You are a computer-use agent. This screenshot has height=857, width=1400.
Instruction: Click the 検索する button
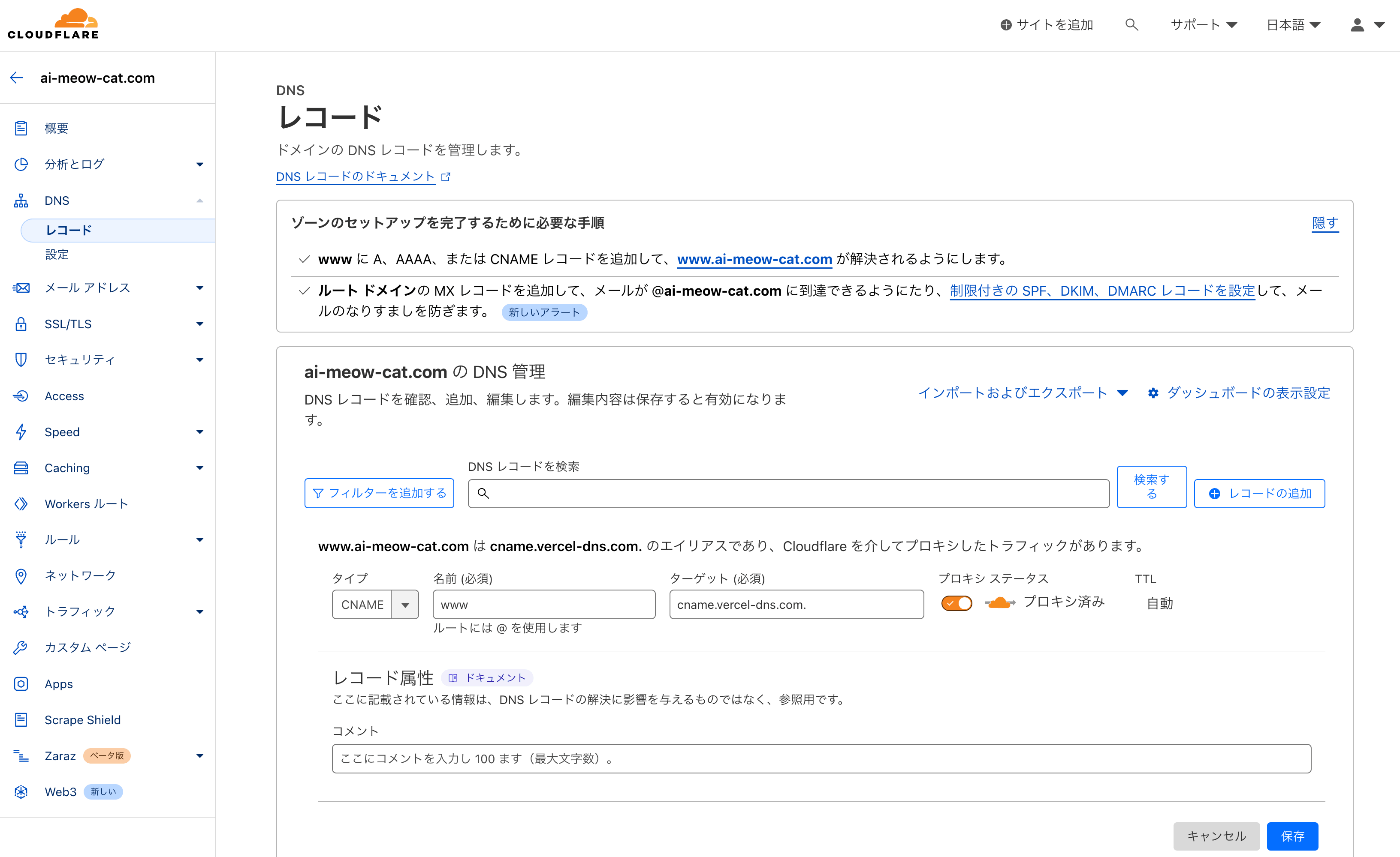pyautogui.click(x=1152, y=487)
